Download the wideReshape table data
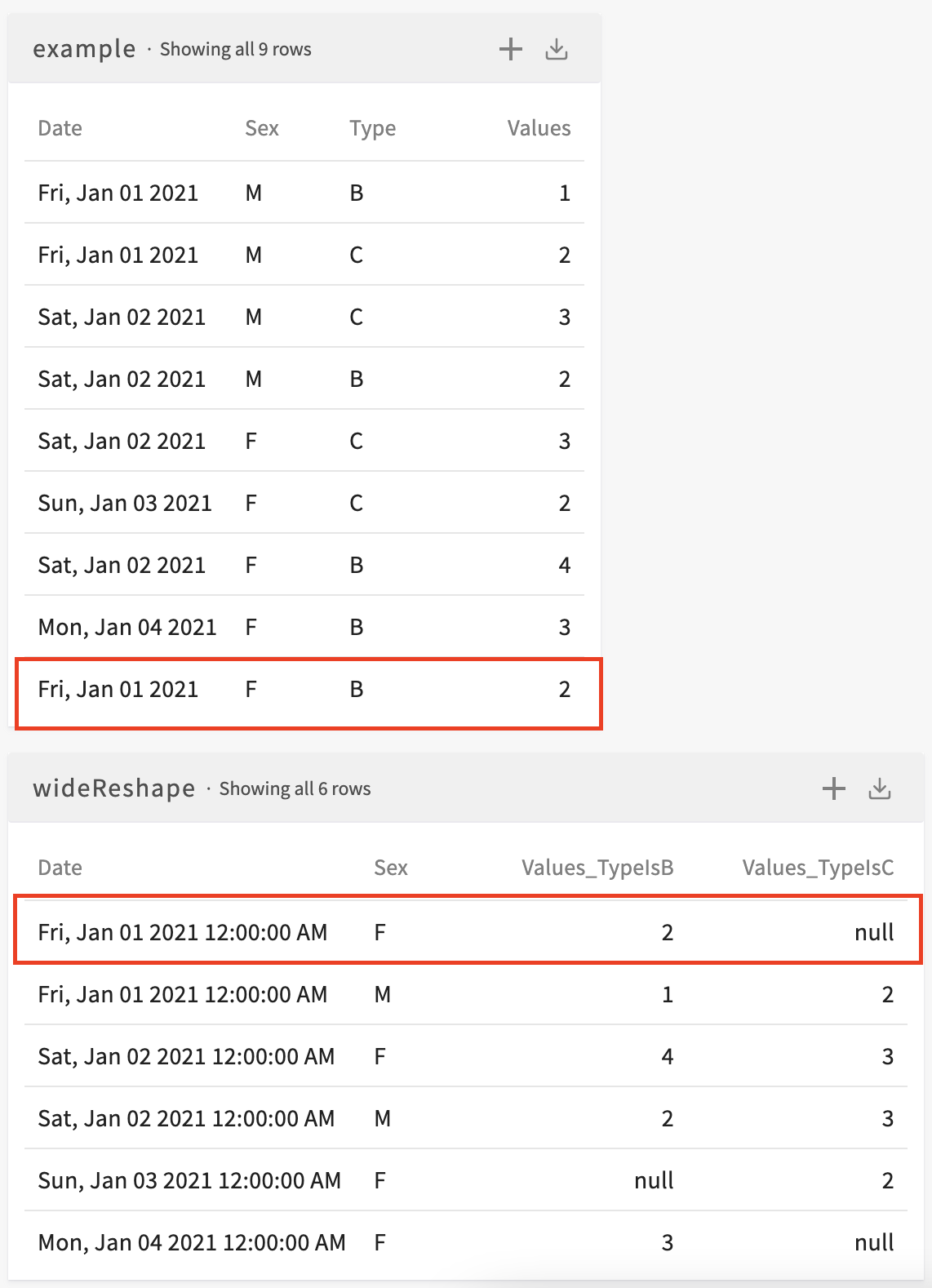932x1288 pixels. tap(880, 788)
